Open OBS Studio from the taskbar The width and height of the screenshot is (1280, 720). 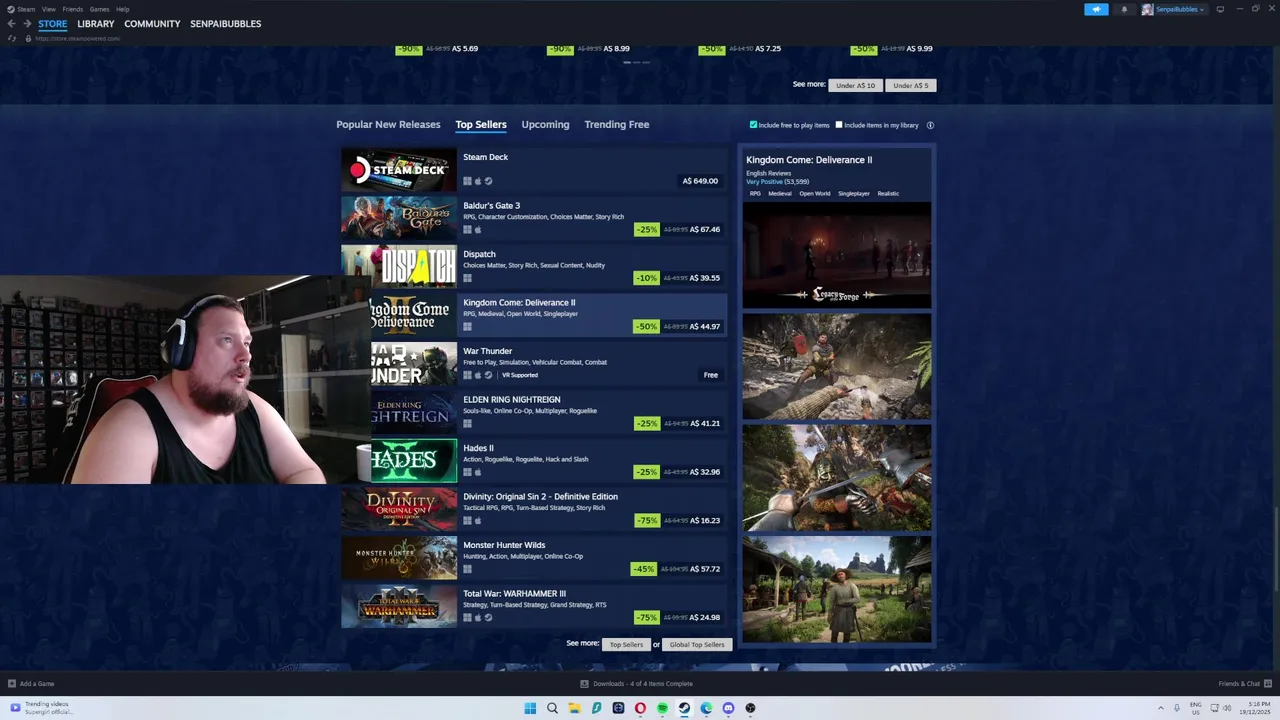pos(750,708)
